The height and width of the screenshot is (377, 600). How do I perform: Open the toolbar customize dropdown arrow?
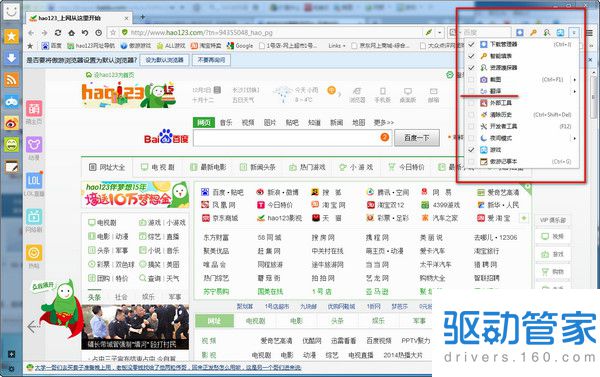coord(574,33)
